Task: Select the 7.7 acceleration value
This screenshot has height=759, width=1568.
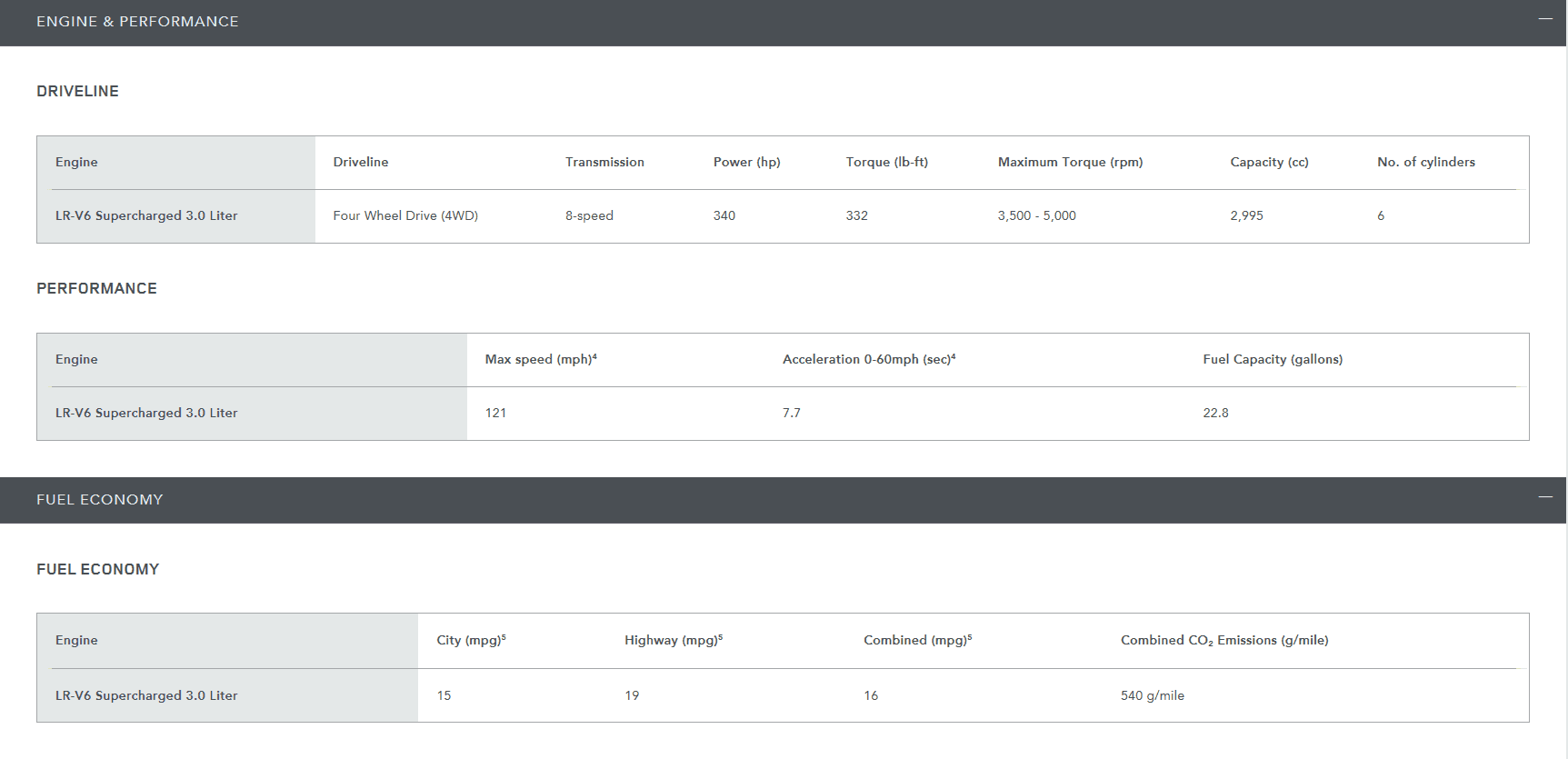Action: tap(792, 413)
